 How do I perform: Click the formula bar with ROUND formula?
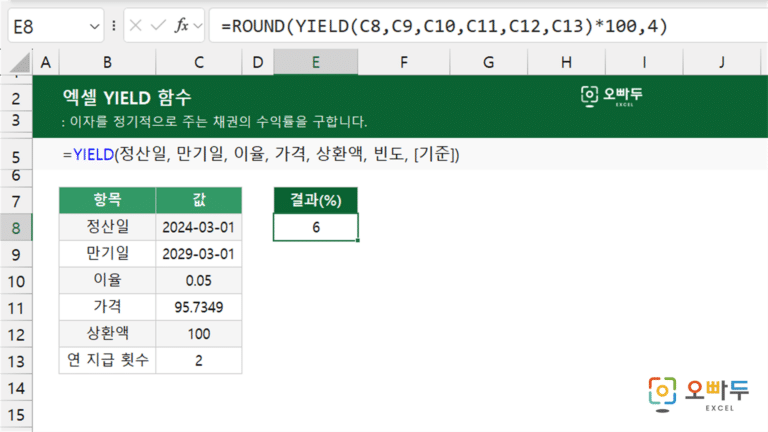coord(488,26)
